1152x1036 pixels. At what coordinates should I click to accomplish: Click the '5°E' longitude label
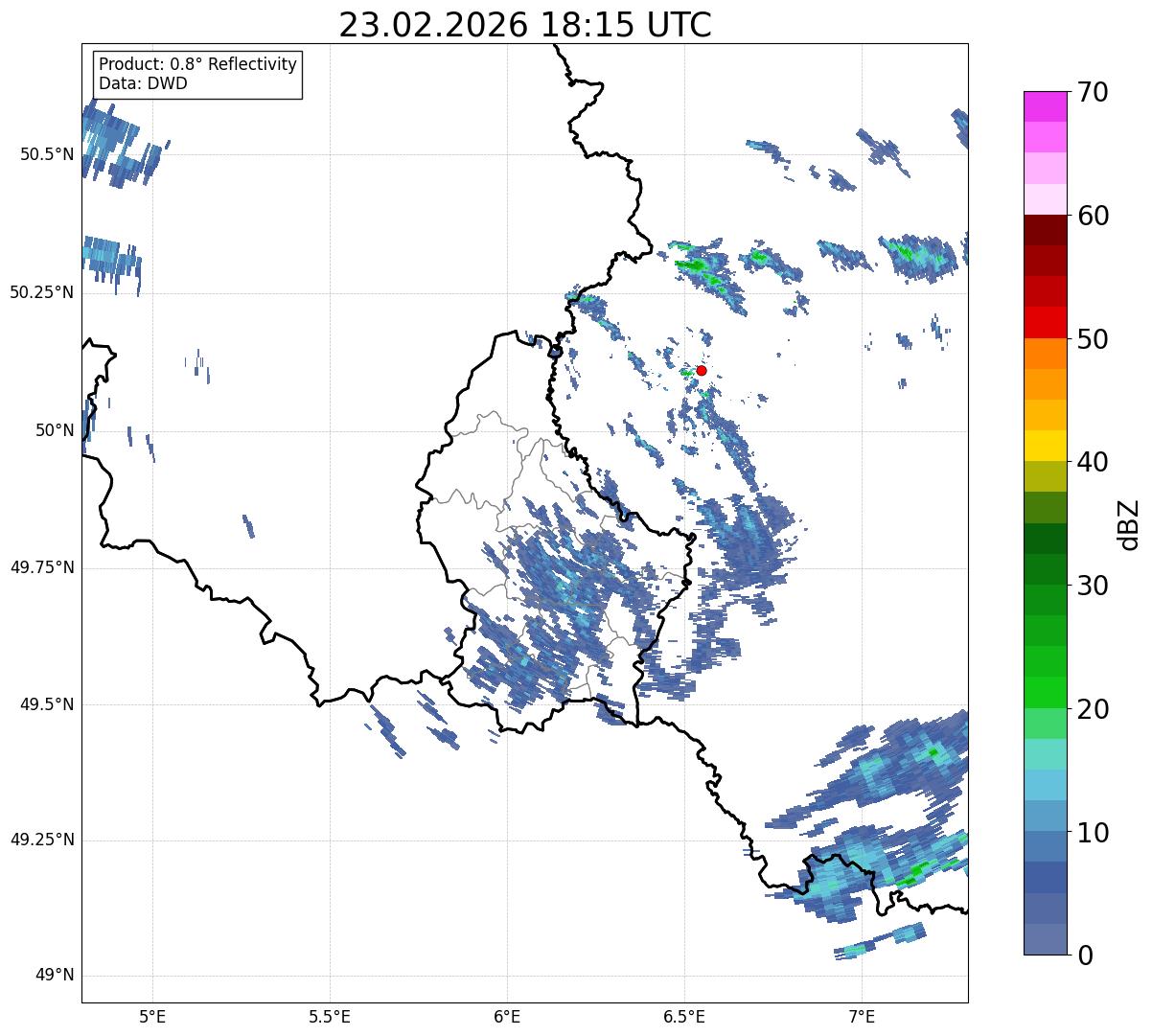click(152, 1016)
